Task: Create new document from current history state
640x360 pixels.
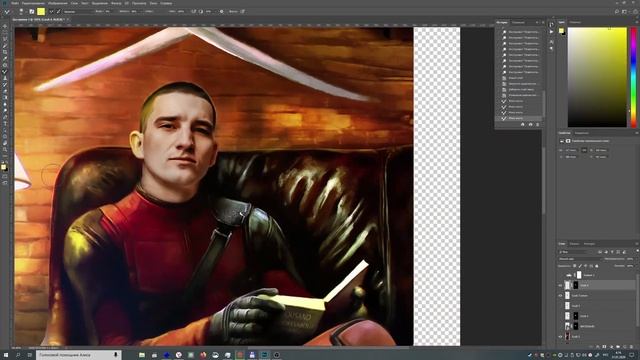Action: (x=522, y=124)
